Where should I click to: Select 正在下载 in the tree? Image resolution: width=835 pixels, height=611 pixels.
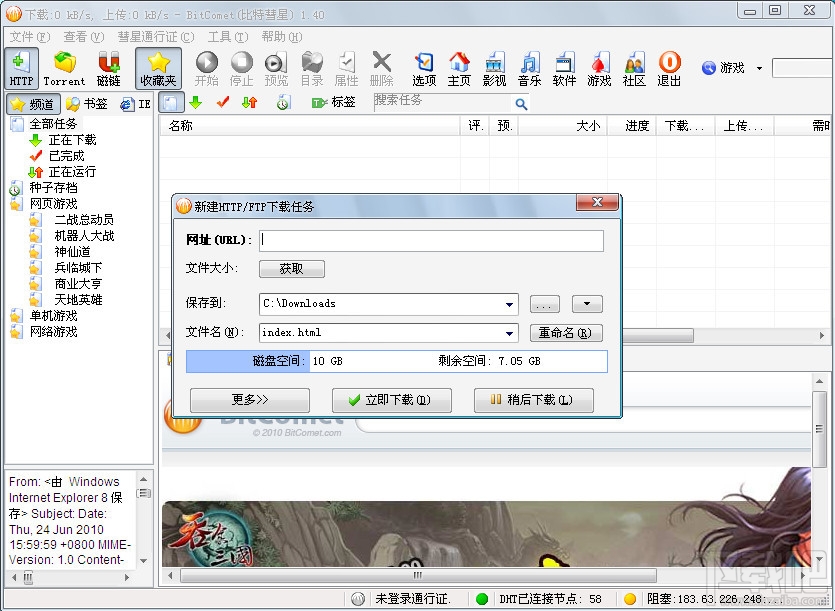(x=72, y=140)
